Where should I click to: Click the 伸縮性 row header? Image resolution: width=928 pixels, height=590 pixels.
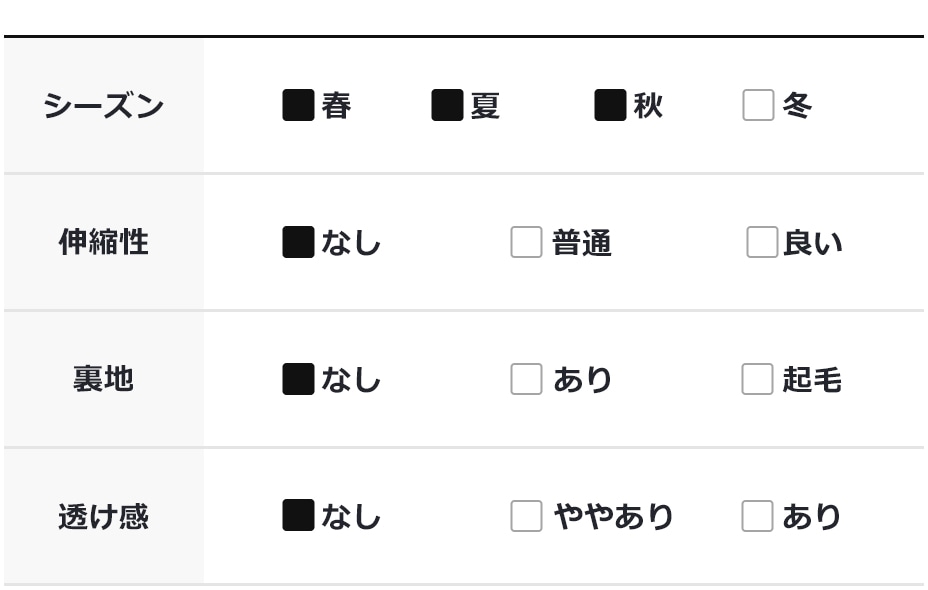pos(103,242)
